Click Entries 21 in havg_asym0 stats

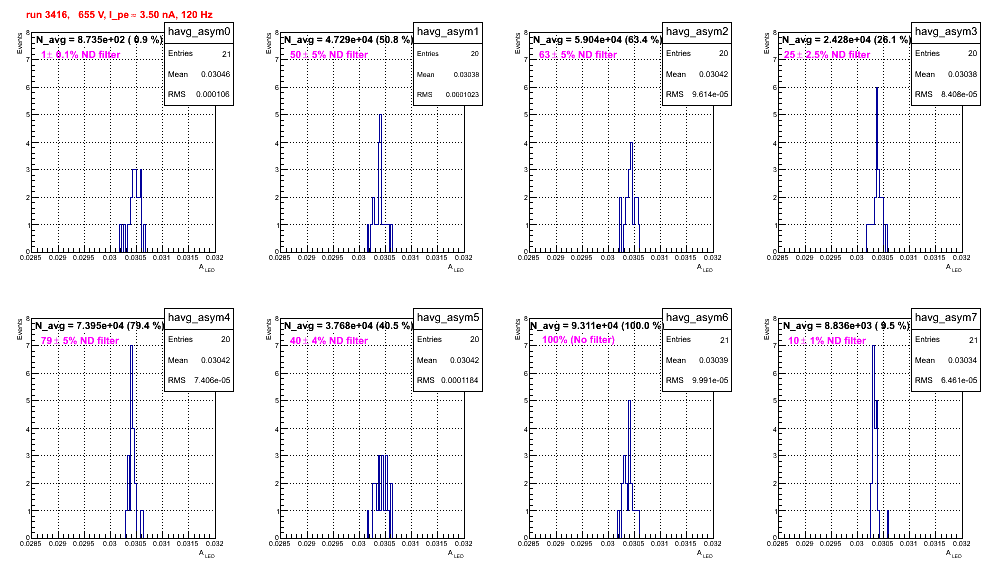click(199, 53)
